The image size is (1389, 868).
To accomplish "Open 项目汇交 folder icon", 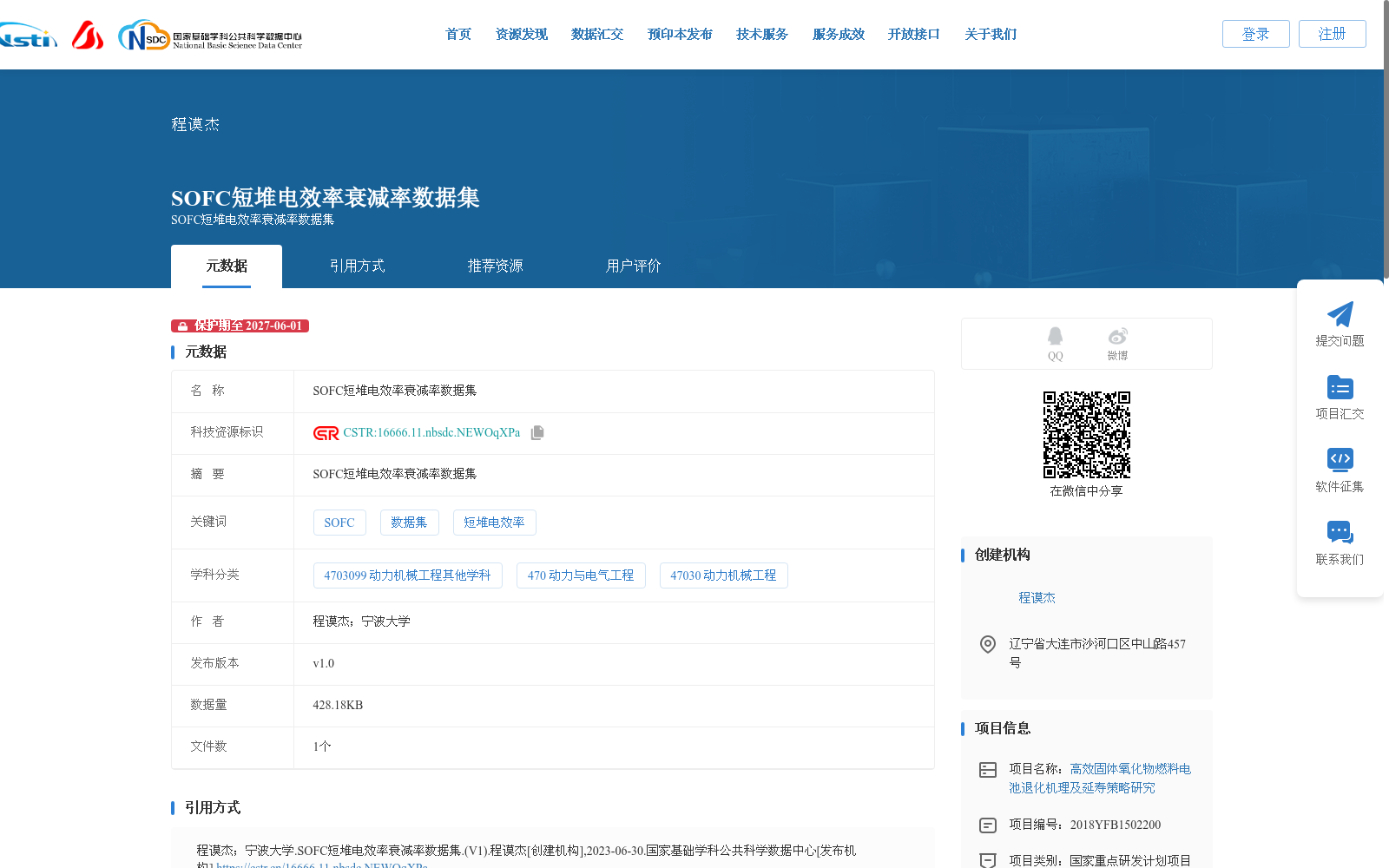I will click(x=1340, y=387).
